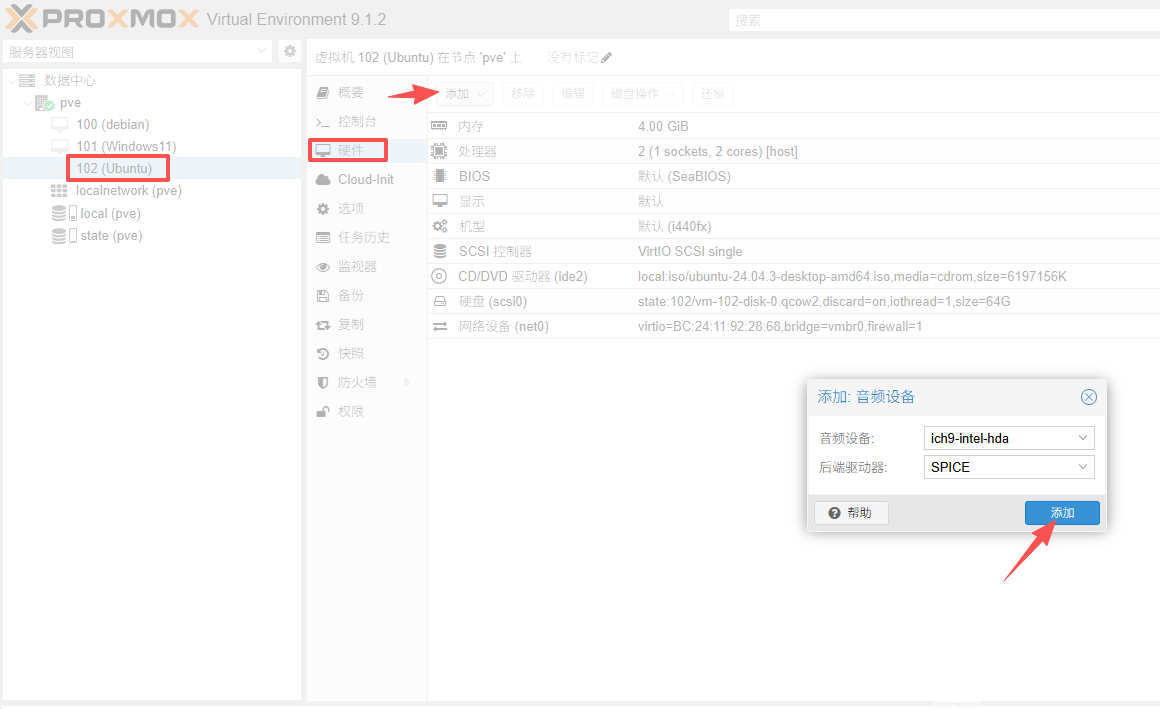Open the local (pve) storage
The width and height of the screenshot is (1160, 709).
click(110, 213)
